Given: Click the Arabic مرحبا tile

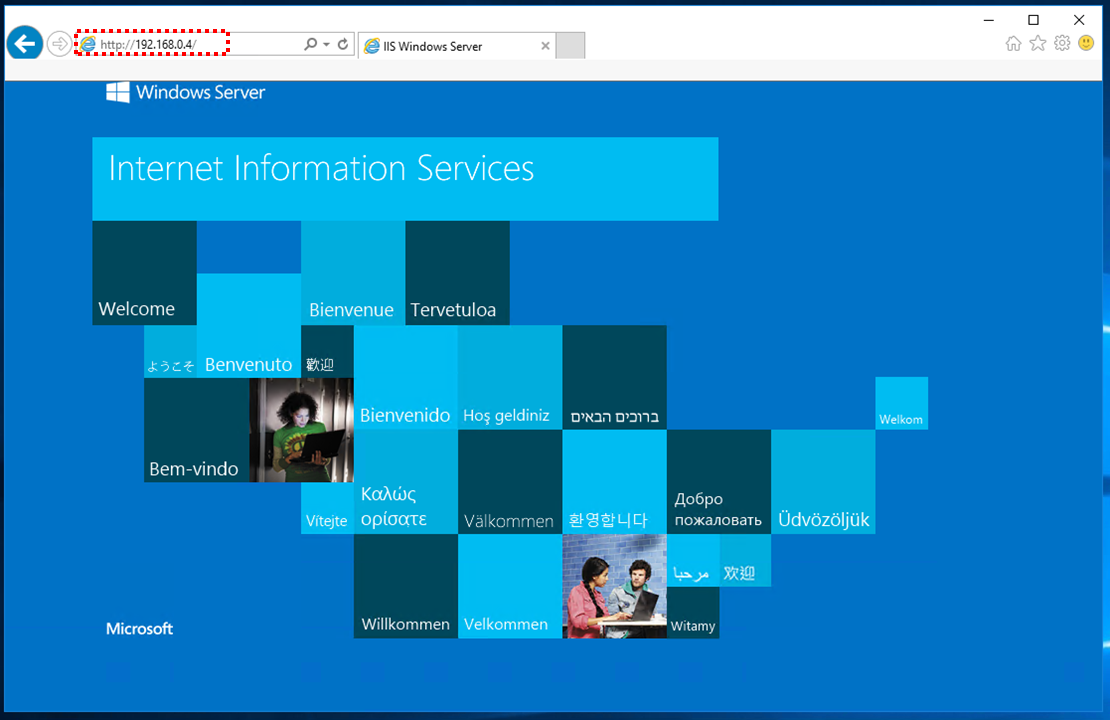Looking at the screenshot, I should pos(693,560).
